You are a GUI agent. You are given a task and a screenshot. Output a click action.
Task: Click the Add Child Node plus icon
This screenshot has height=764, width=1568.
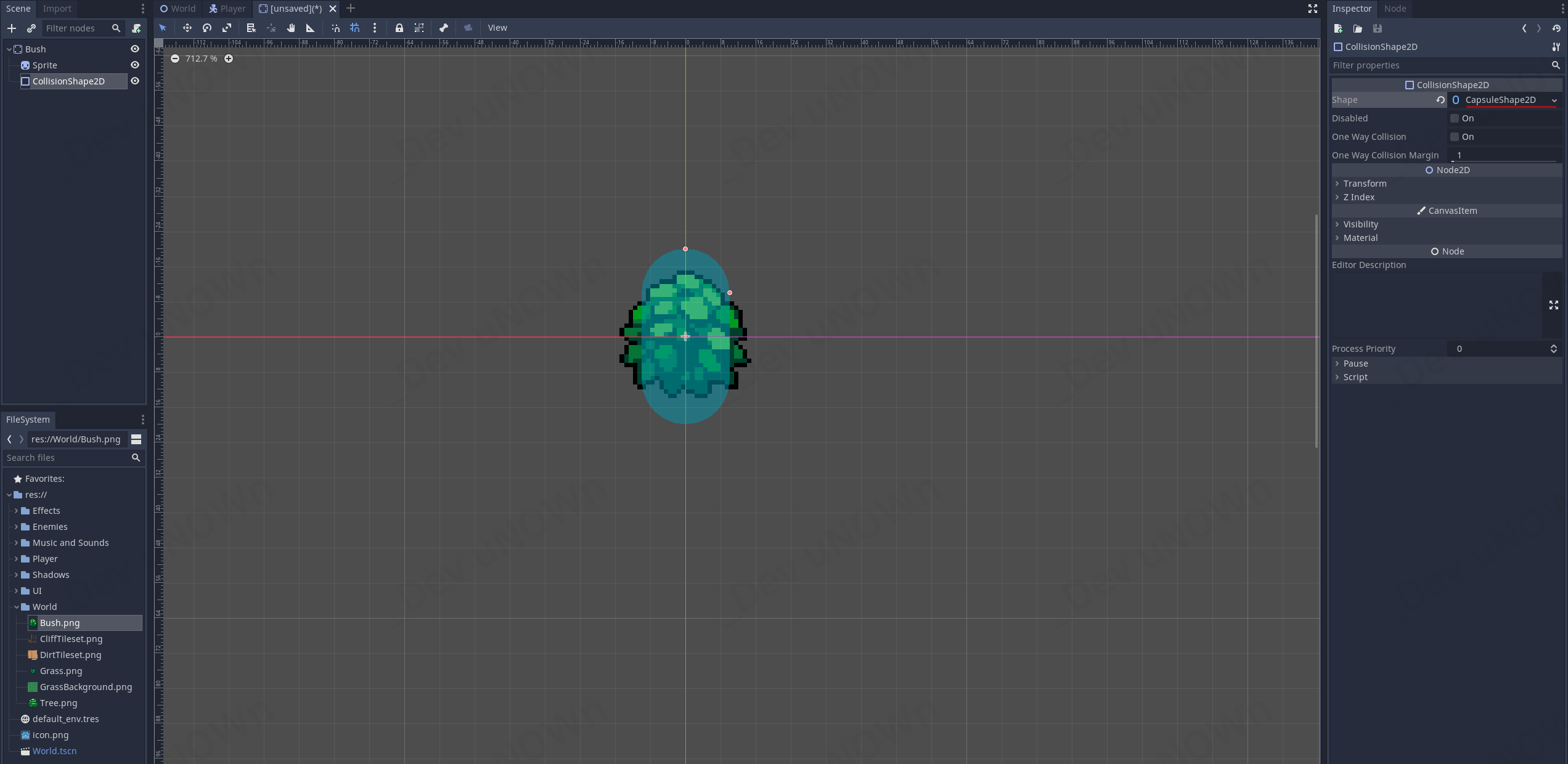[12, 28]
